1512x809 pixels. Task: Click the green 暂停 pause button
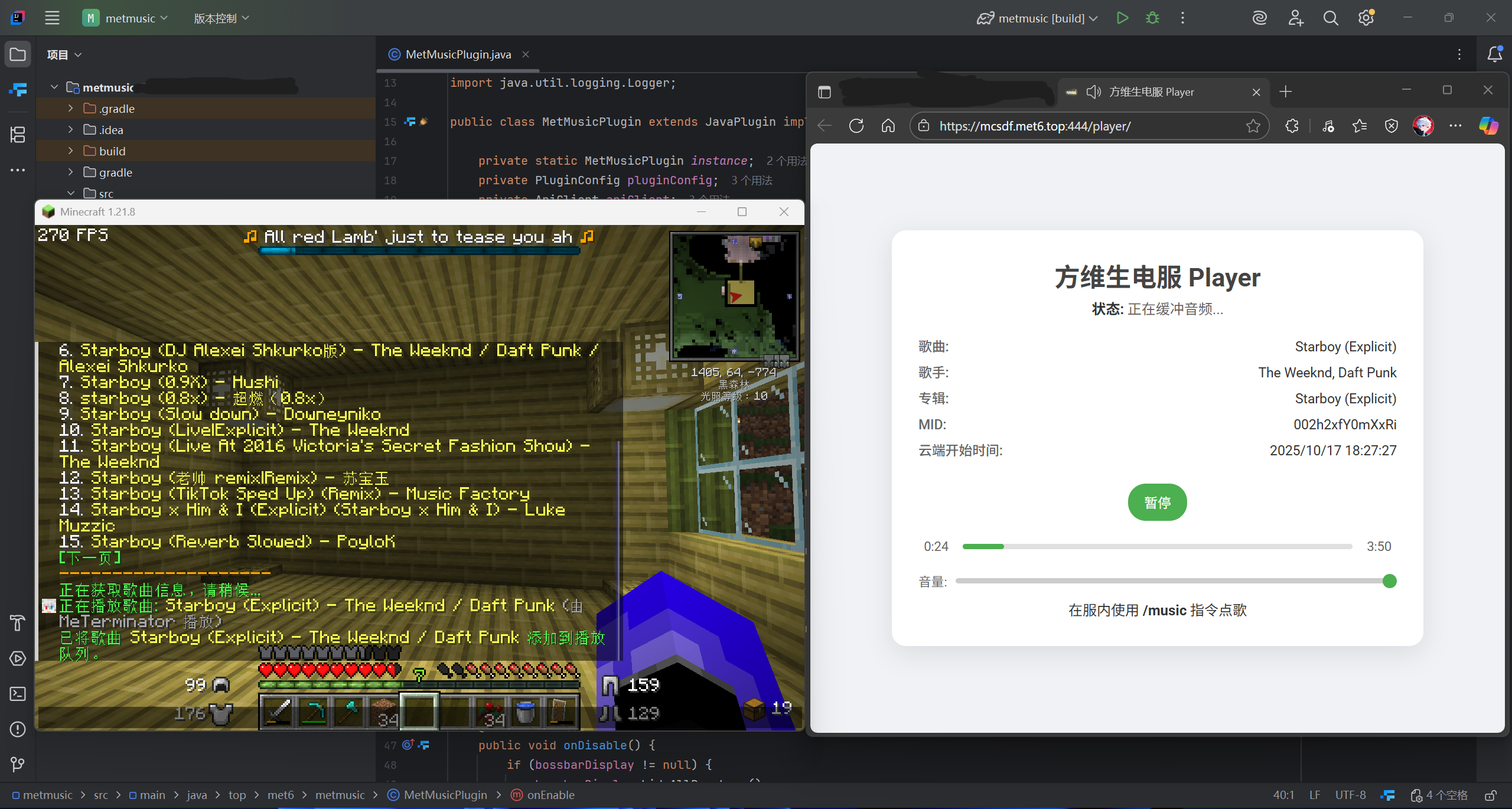(x=1157, y=503)
